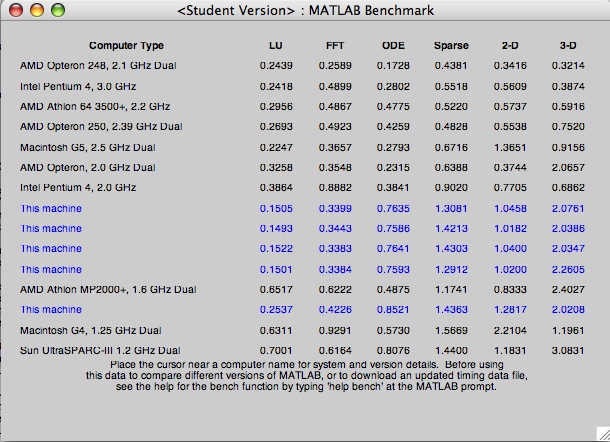The width and height of the screenshot is (610, 442).
Task: Click 'This machine' in row with LU 0.1522
Action: pos(51,249)
